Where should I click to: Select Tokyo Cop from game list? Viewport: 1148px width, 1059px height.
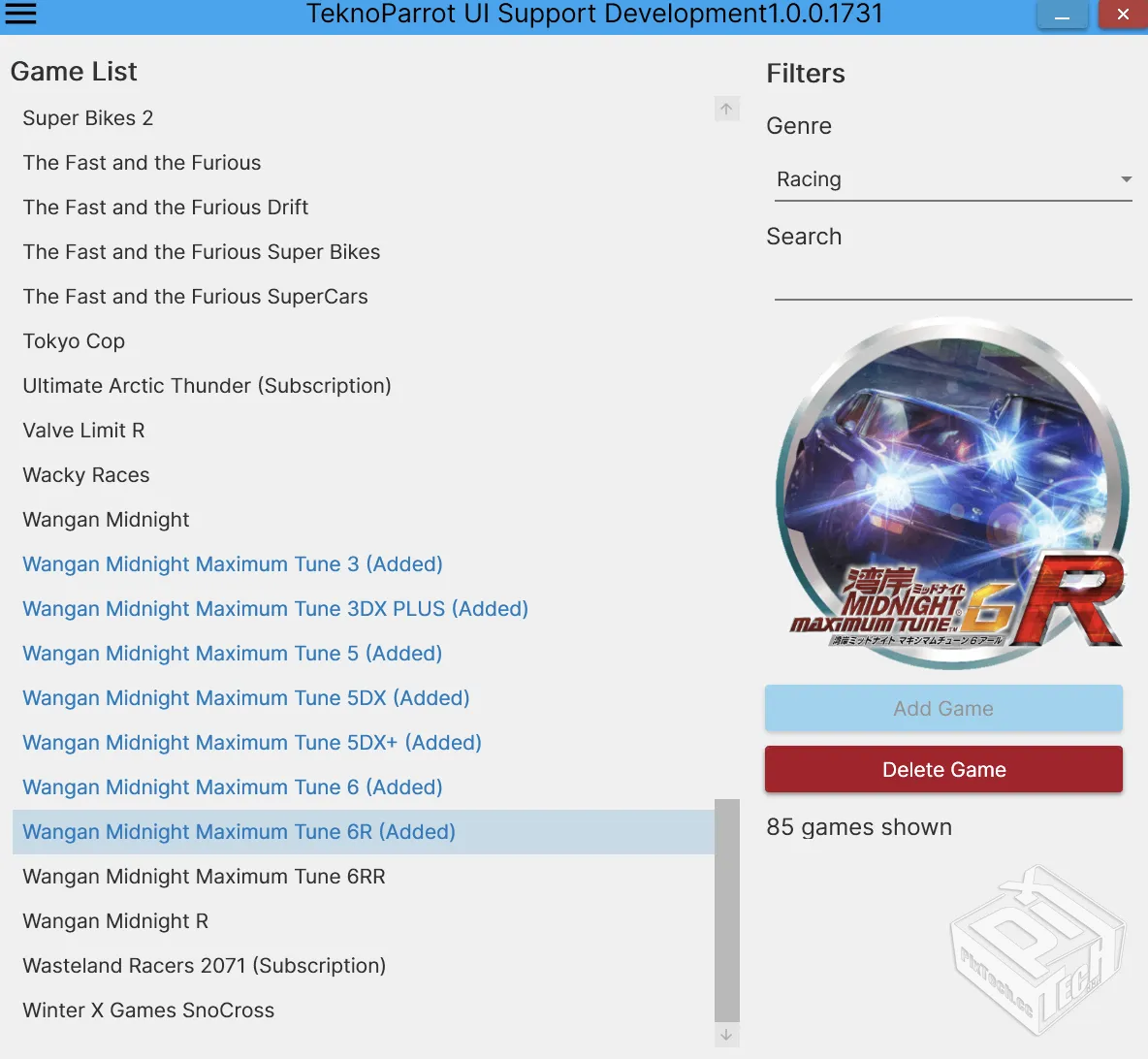pyautogui.click(x=74, y=341)
